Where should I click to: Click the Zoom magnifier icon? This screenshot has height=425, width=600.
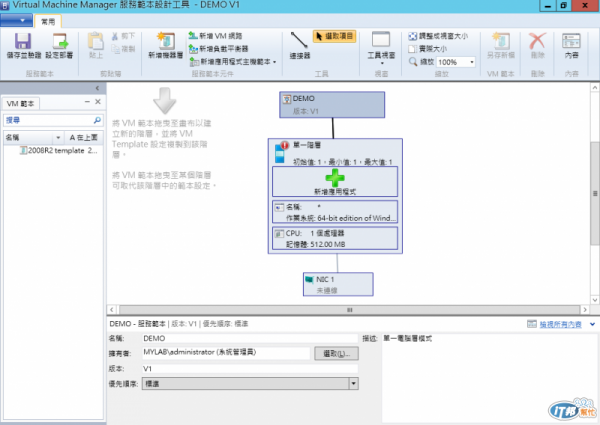[413, 62]
